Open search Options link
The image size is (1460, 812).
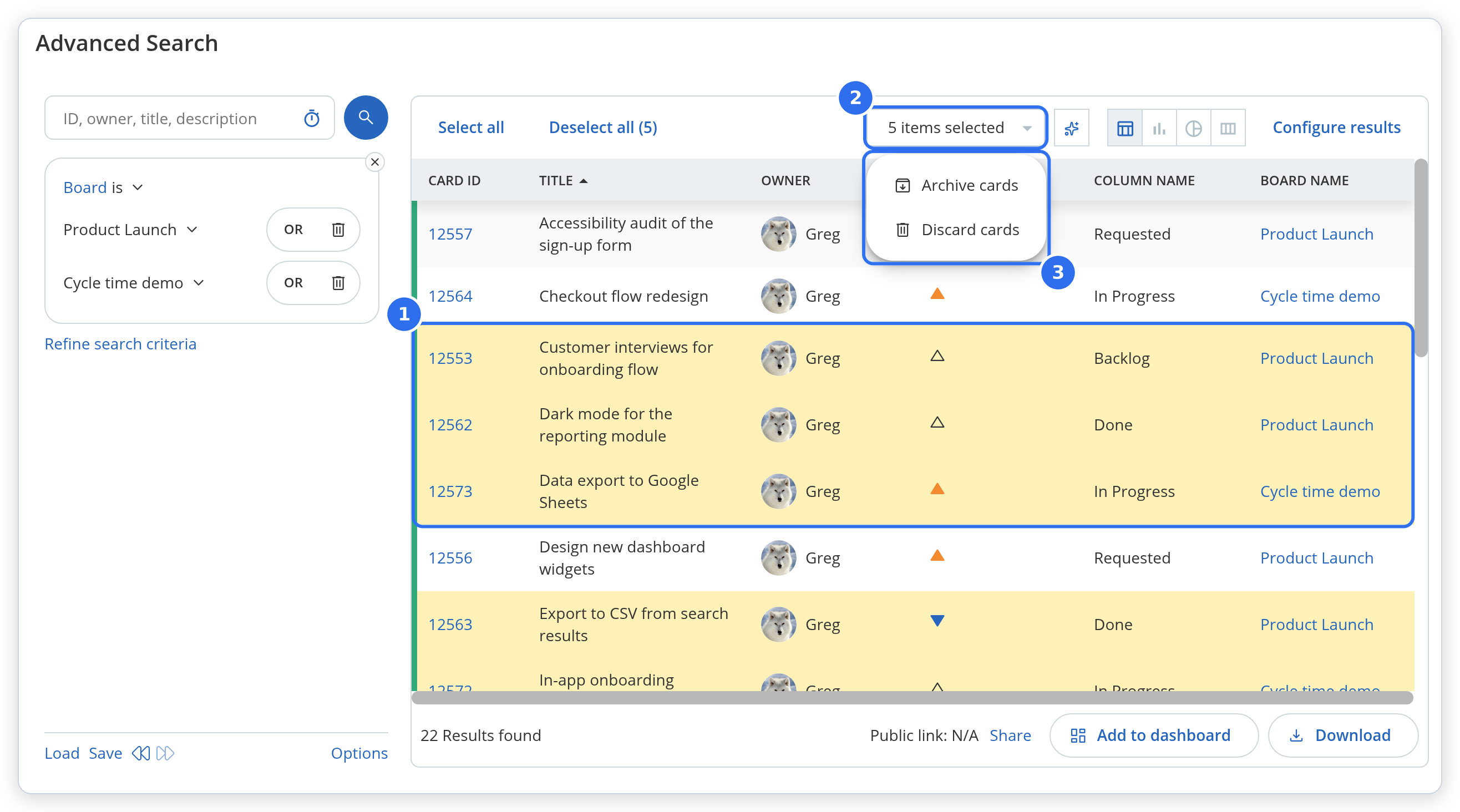point(359,753)
